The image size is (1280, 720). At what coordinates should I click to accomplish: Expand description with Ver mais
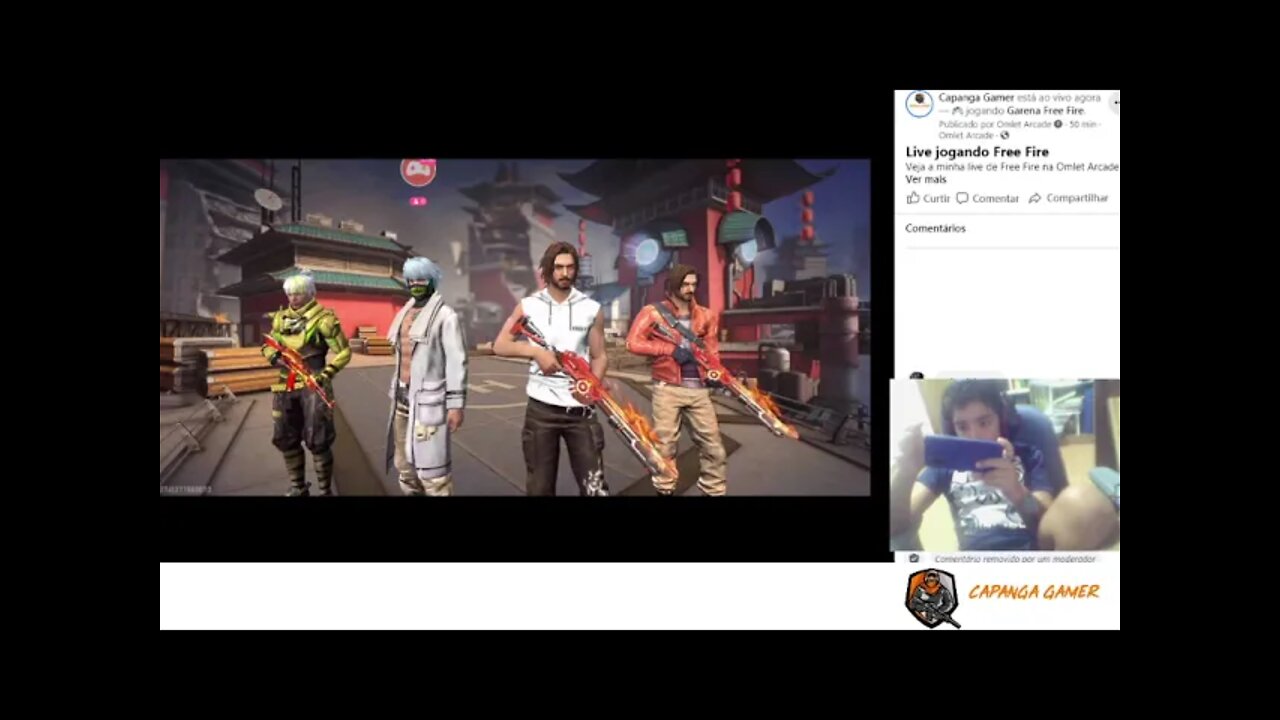(926, 179)
